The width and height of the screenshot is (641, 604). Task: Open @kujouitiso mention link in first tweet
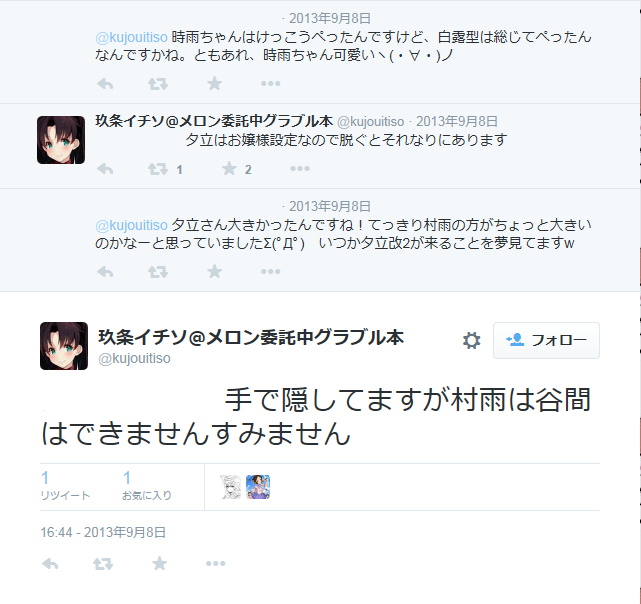(131, 37)
